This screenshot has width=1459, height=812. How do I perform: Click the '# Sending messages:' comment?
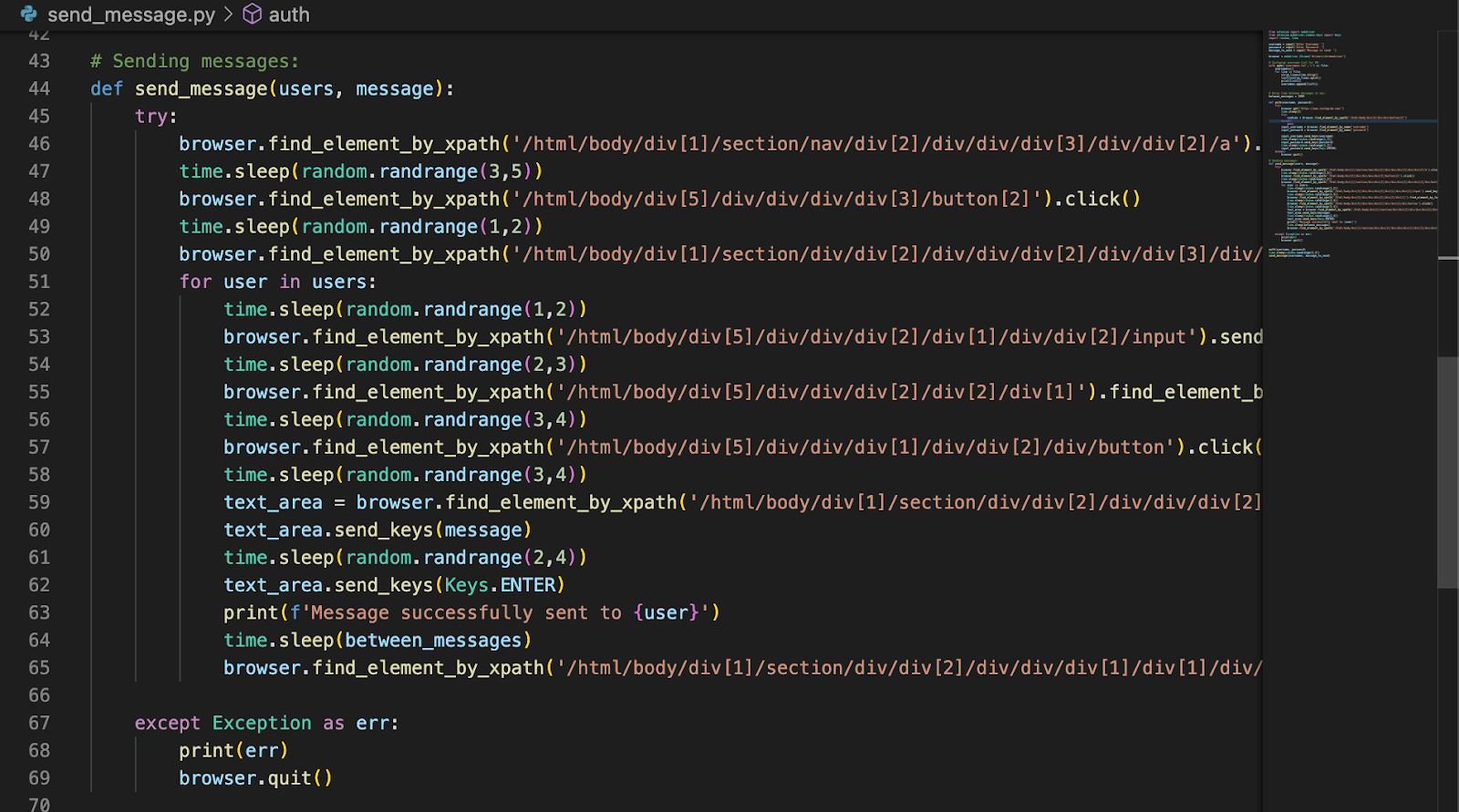point(194,61)
